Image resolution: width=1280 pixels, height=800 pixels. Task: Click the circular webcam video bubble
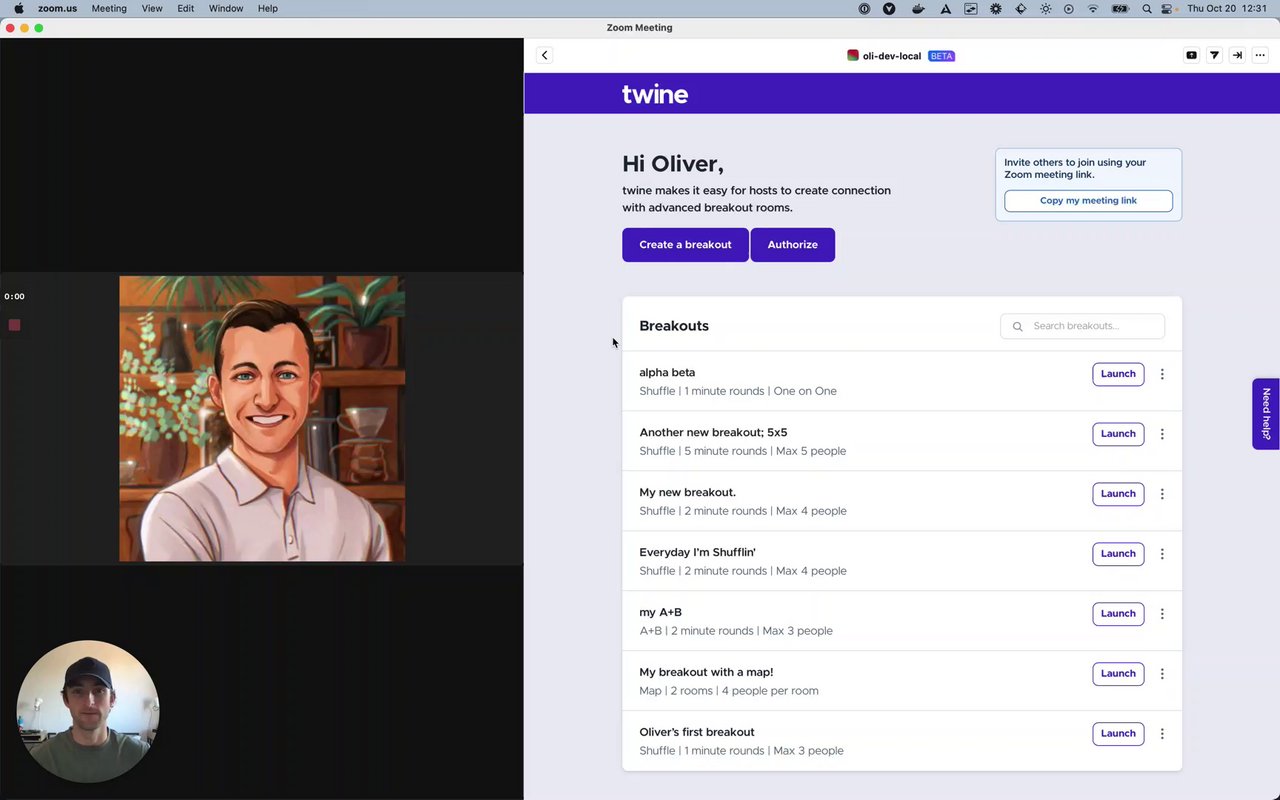[88, 711]
